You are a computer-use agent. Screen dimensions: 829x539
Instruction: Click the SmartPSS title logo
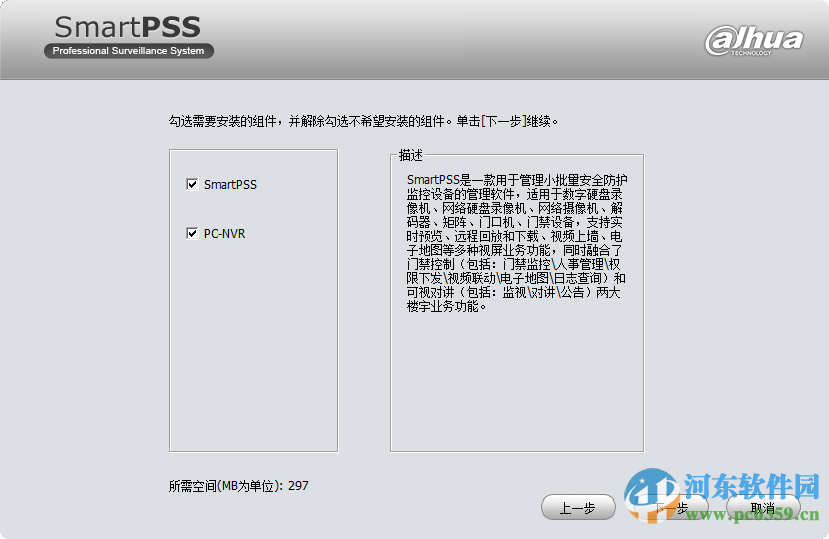(x=127, y=27)
